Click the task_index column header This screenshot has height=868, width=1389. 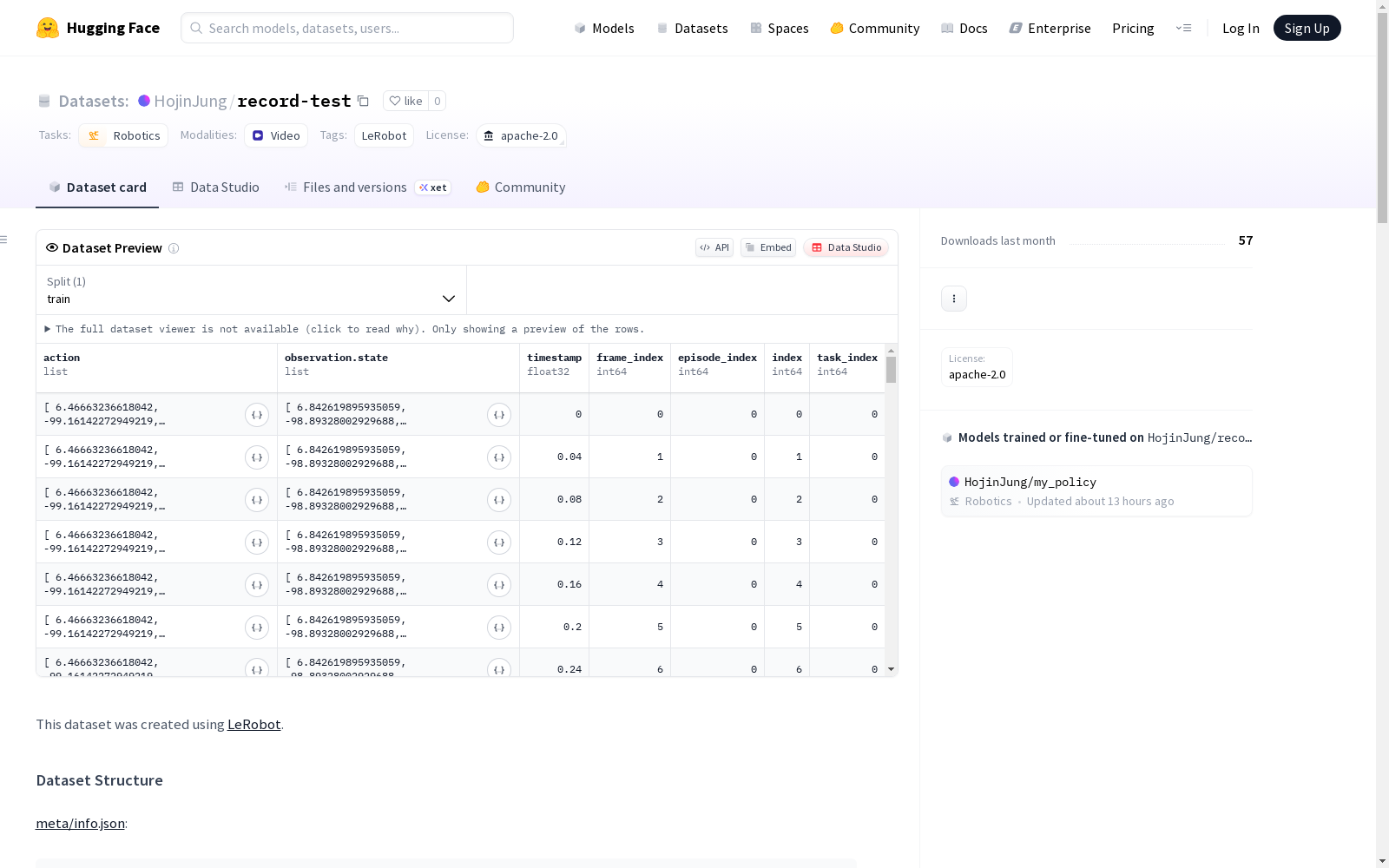[847, 368]
